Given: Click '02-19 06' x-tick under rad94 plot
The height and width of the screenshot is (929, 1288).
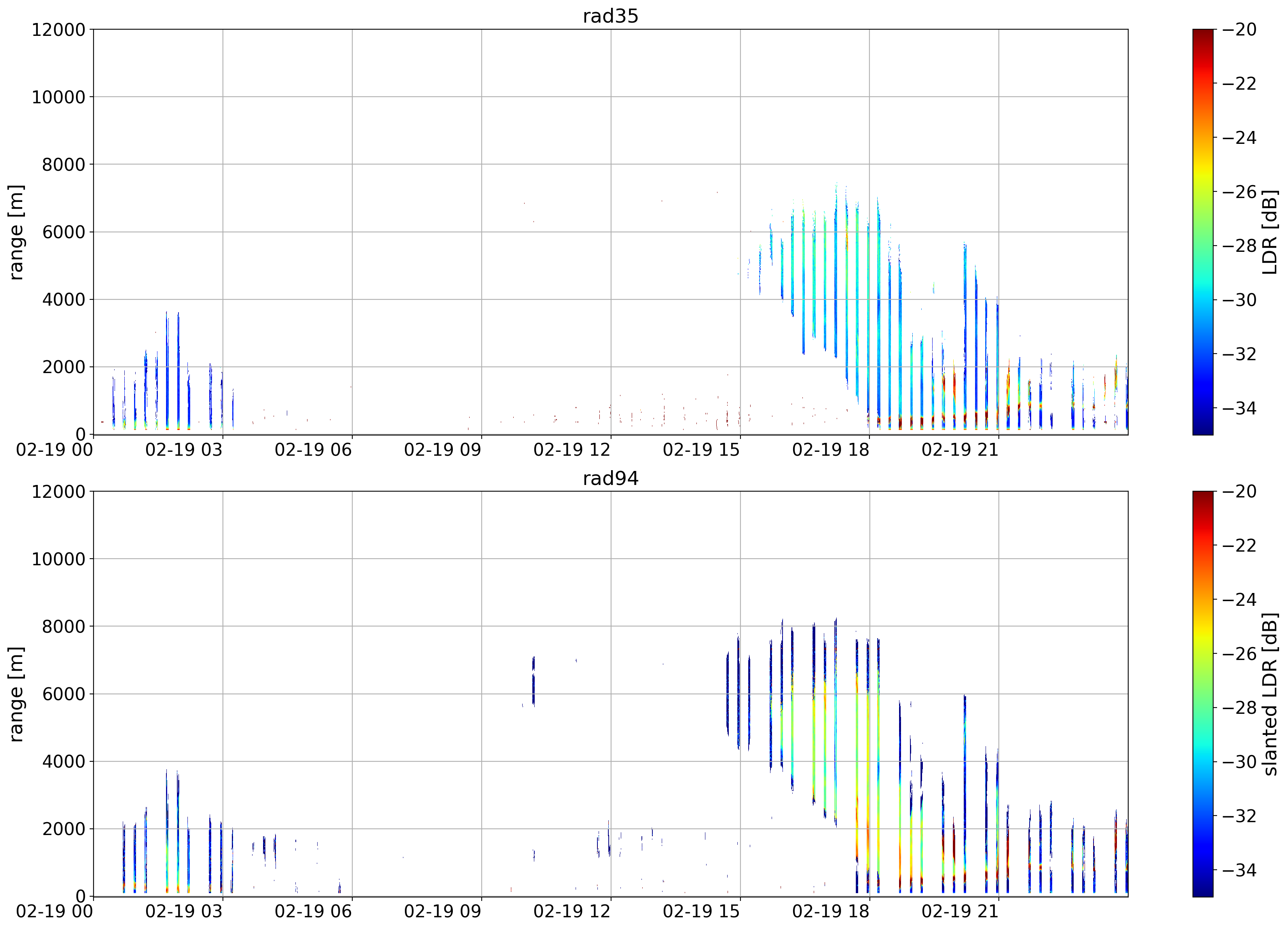Looking at the screenshot, I should 313,912.
